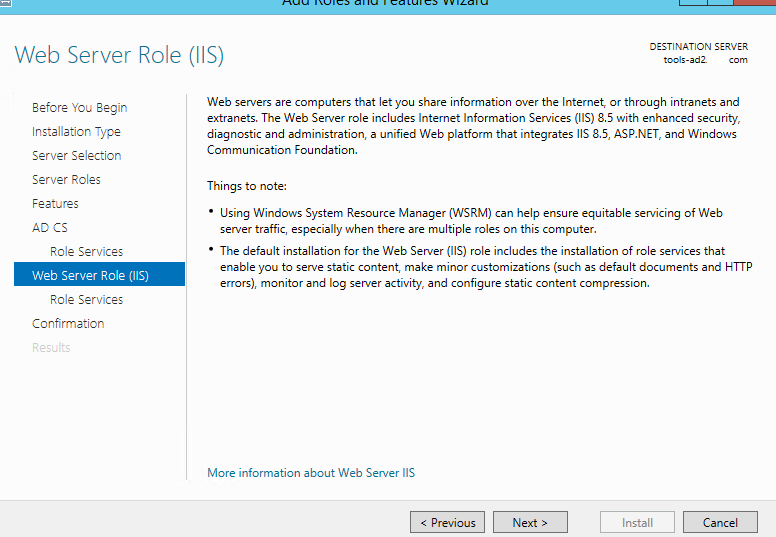Image resolution: width=776 pixels, height=537 pixels.
Task: Go to Before You Begin step
Action: pyautogui.click(x=80, y=107)
